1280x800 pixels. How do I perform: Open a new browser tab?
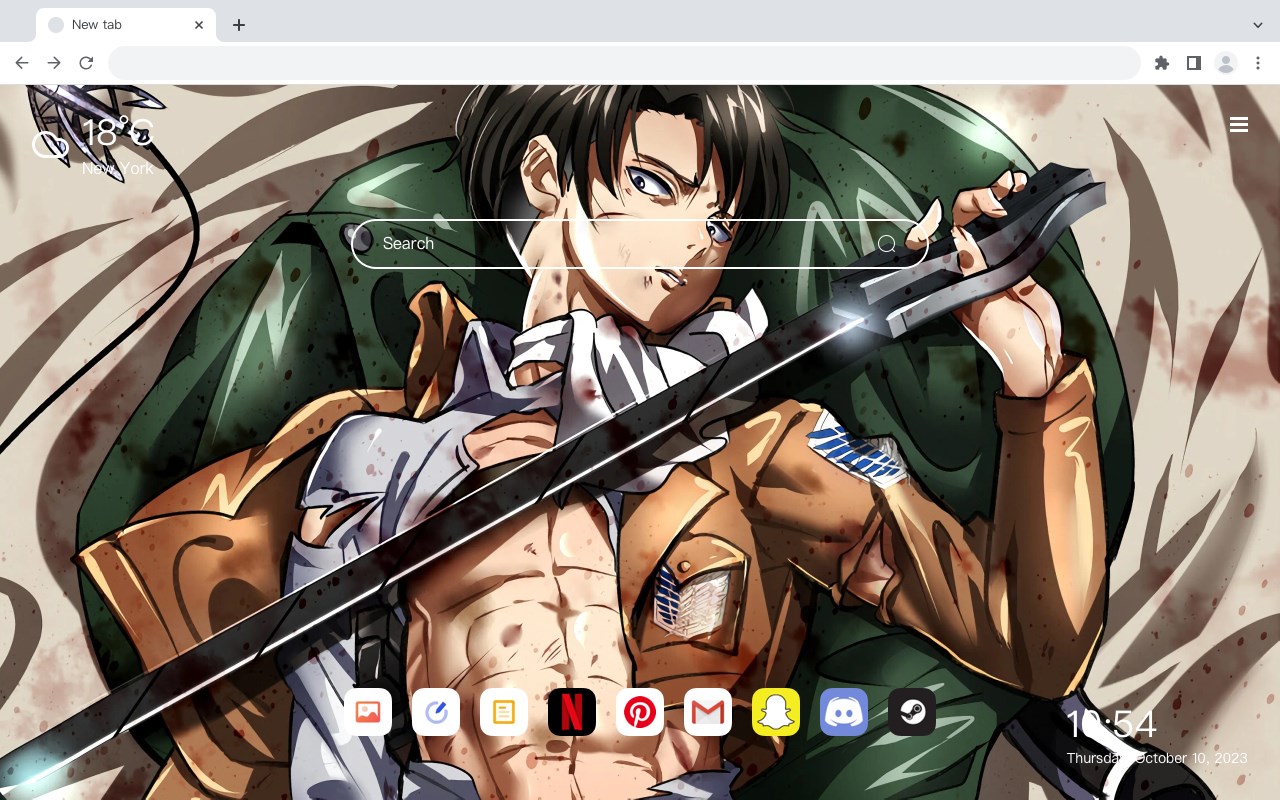[238, 25]
